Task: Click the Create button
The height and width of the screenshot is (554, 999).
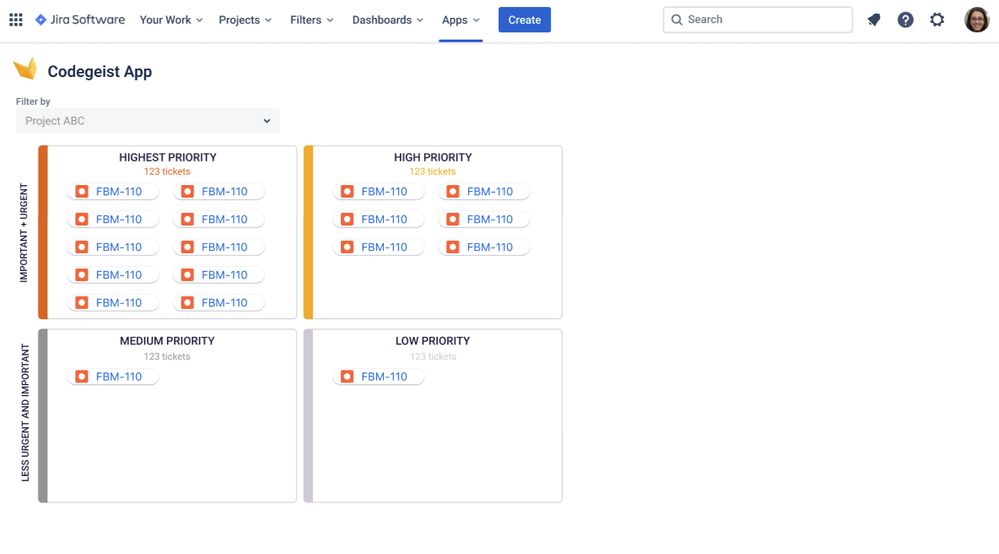Action: tap(524, 20)
